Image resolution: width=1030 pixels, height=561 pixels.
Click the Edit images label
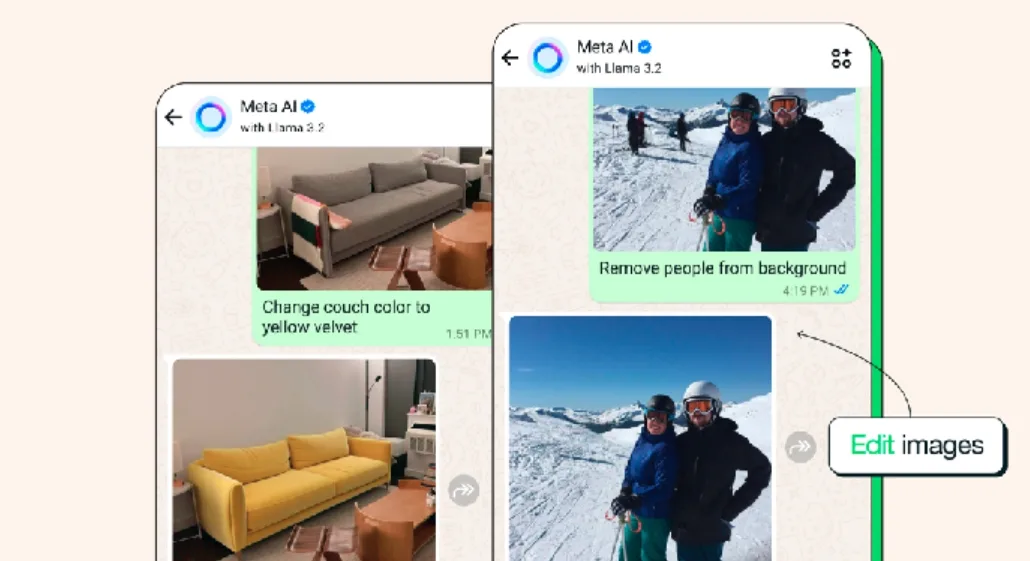[x=916, y=445]
